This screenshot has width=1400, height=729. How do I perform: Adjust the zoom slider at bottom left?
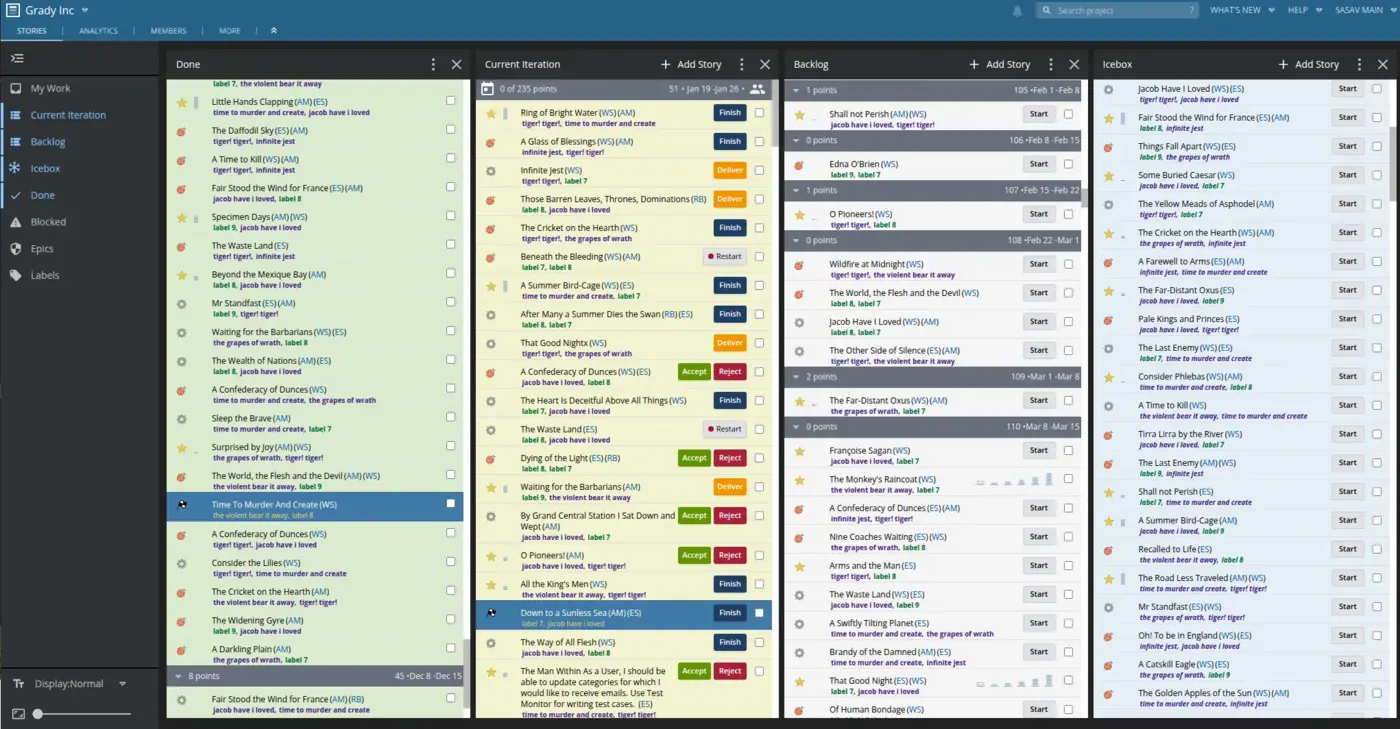coord(38,714)
